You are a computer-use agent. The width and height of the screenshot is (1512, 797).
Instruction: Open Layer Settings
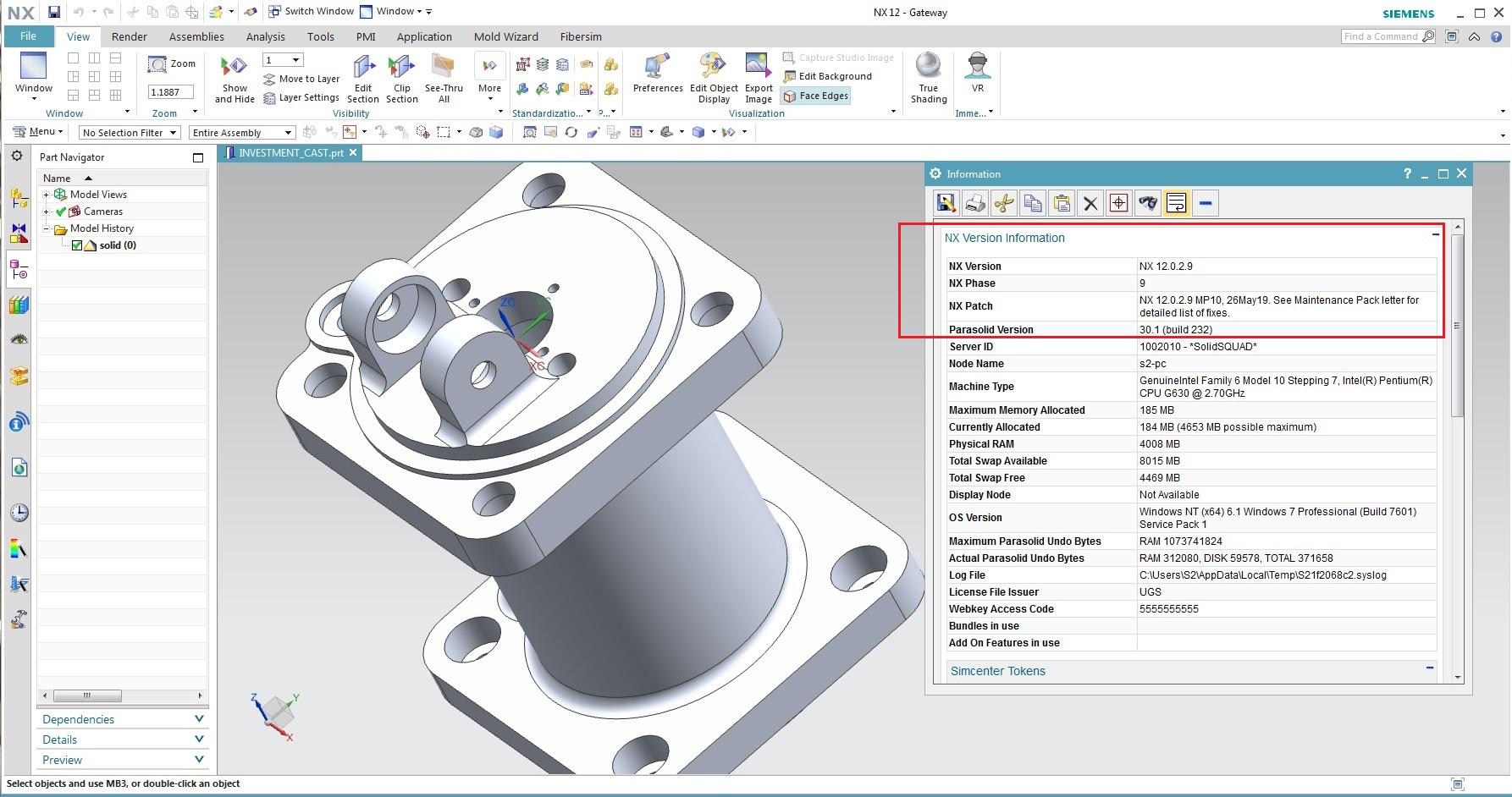click(301, 97)
